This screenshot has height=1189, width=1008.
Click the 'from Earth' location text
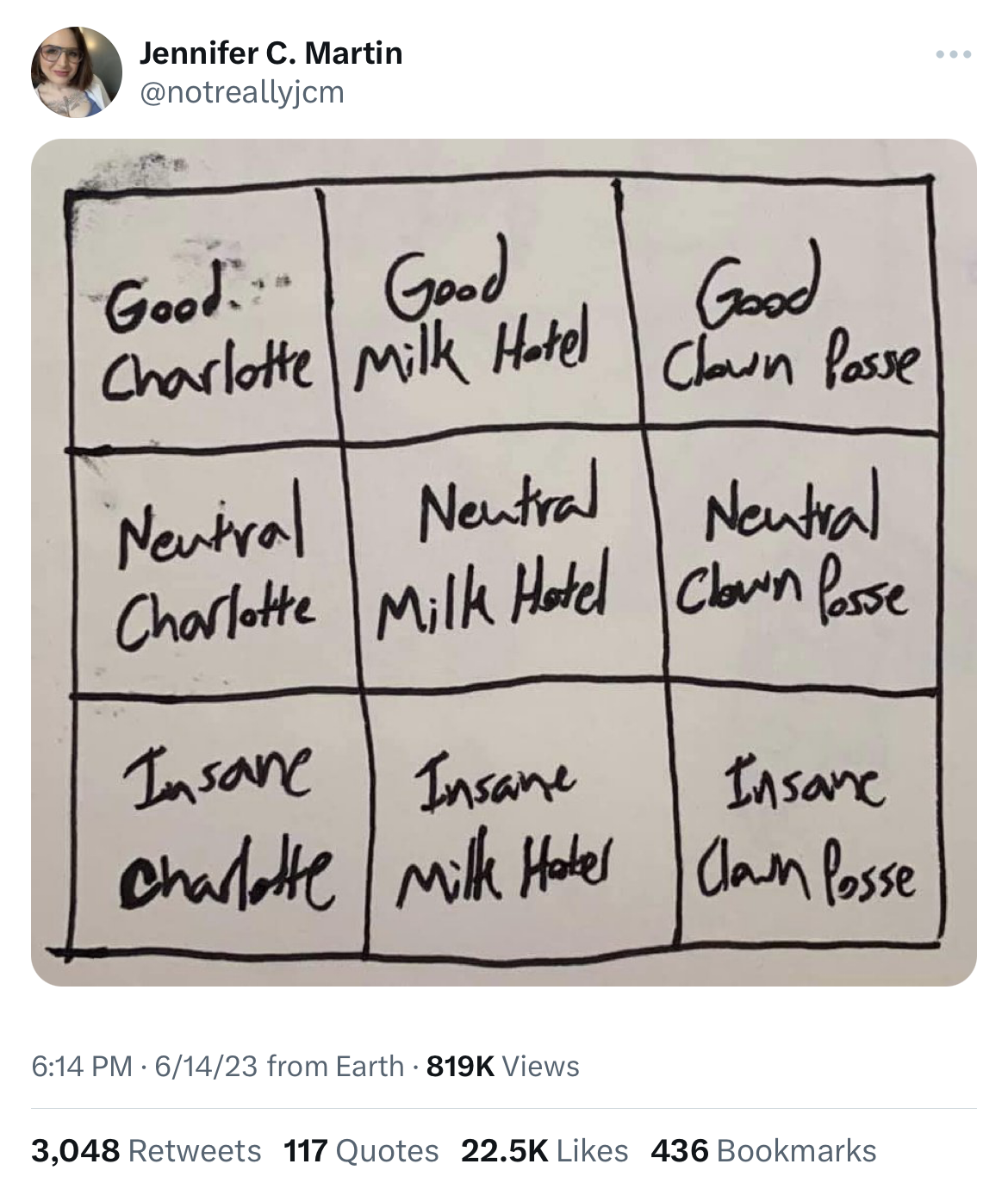(335, 1066)
